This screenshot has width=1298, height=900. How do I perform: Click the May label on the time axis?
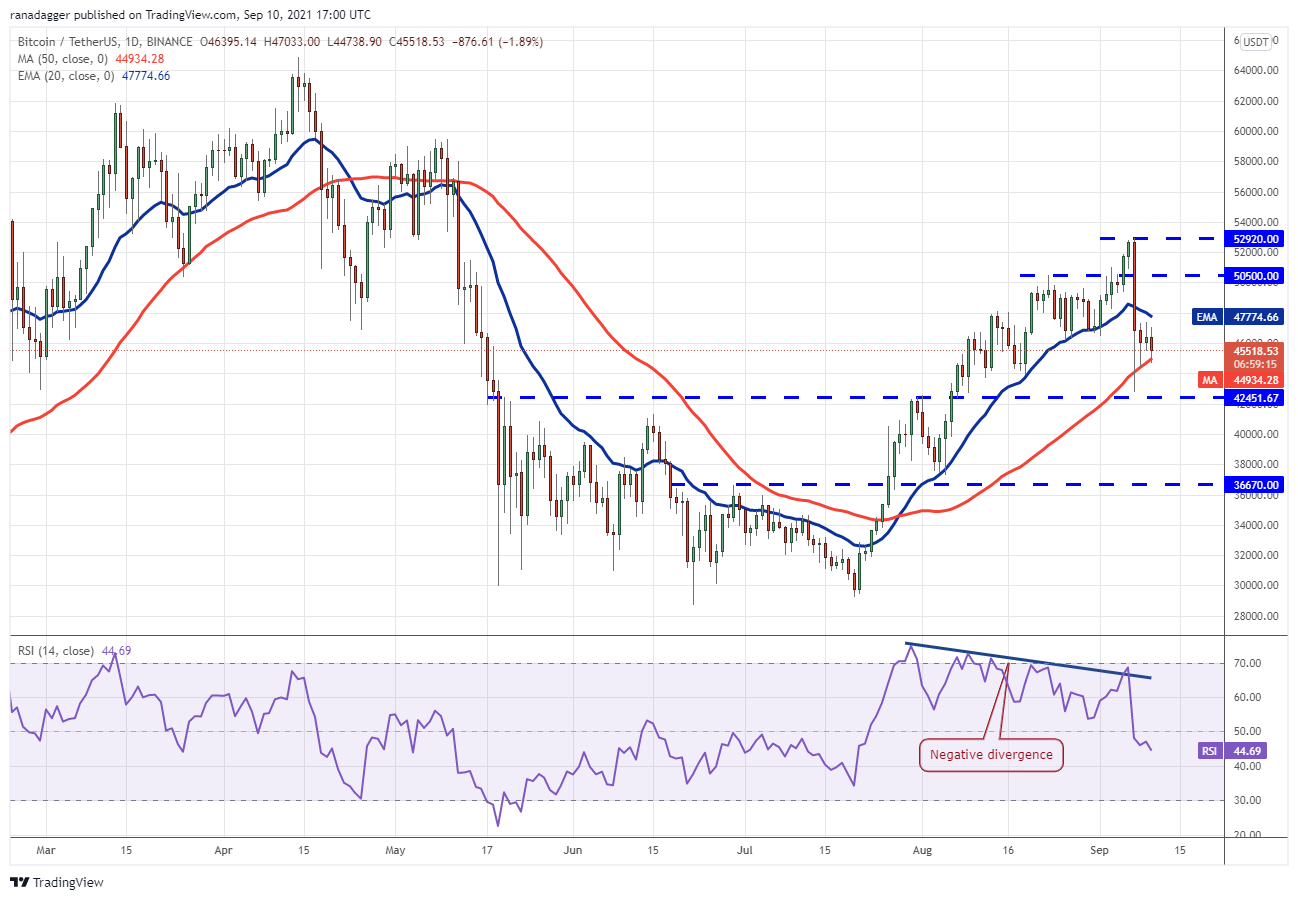point(395,851)
